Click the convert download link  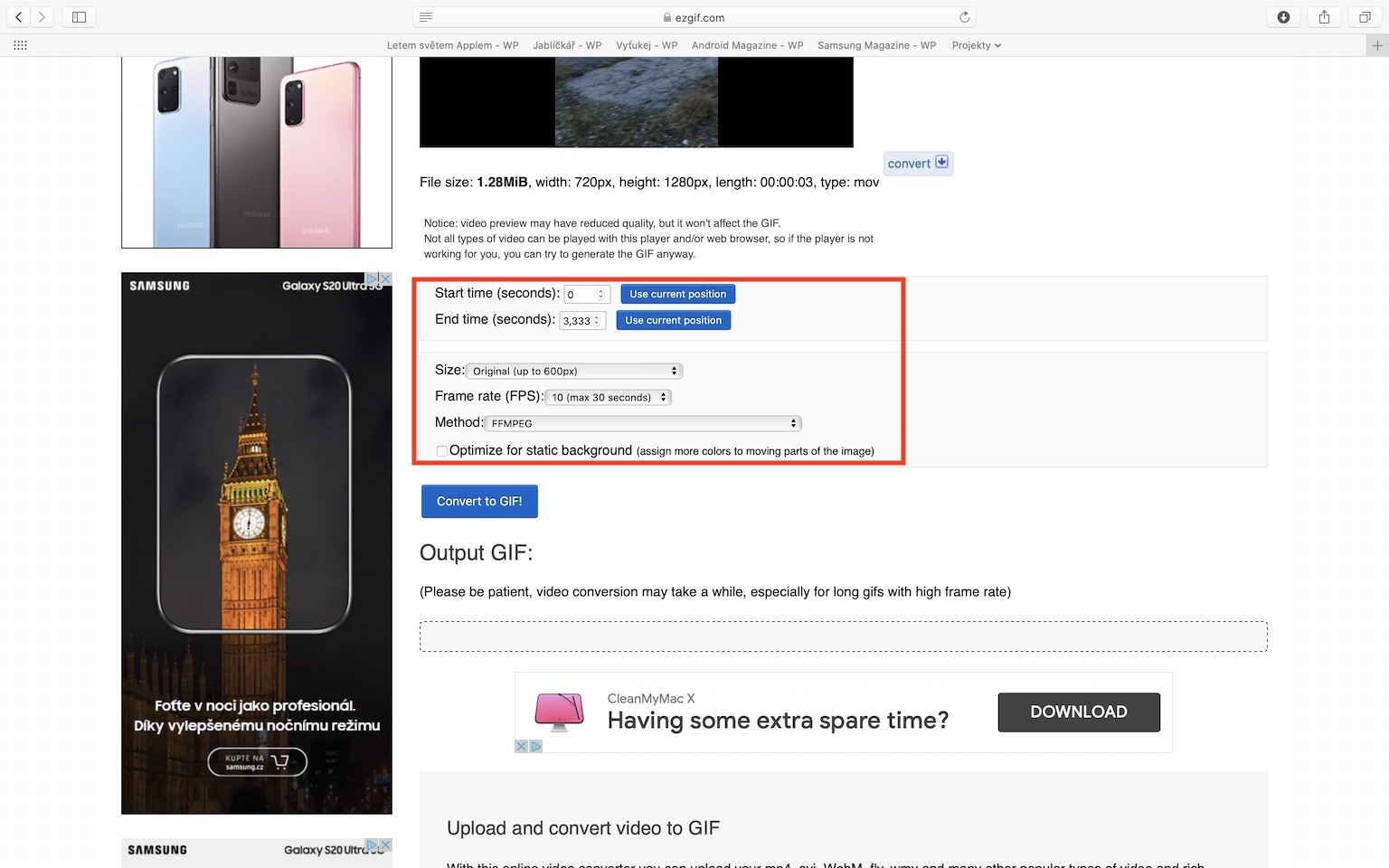pos(918,163)
